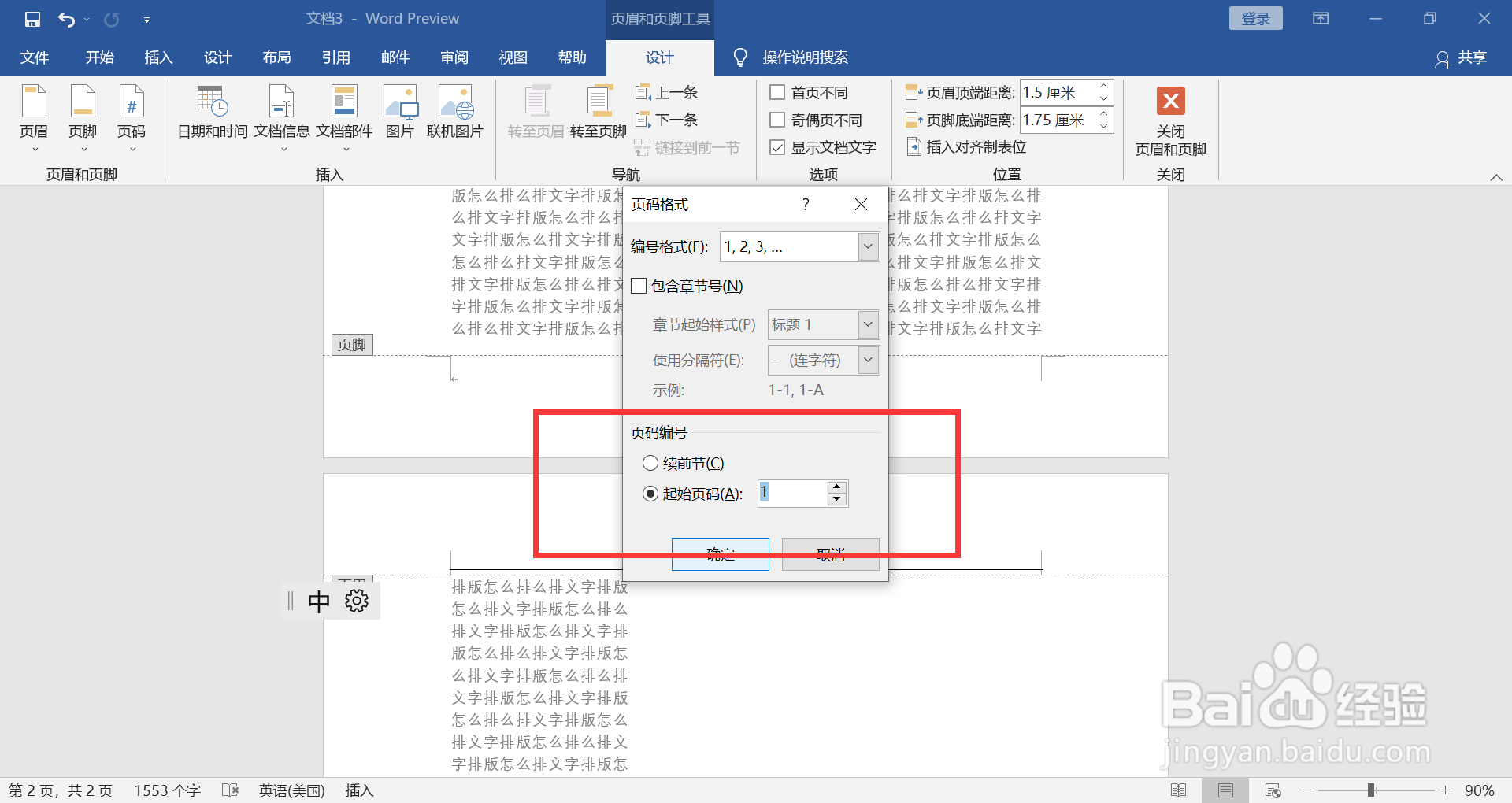Collapse the ribbon chevron
Viewport: 1512px width, 803px height.
pyautogui.click(x=1496, y=177)
